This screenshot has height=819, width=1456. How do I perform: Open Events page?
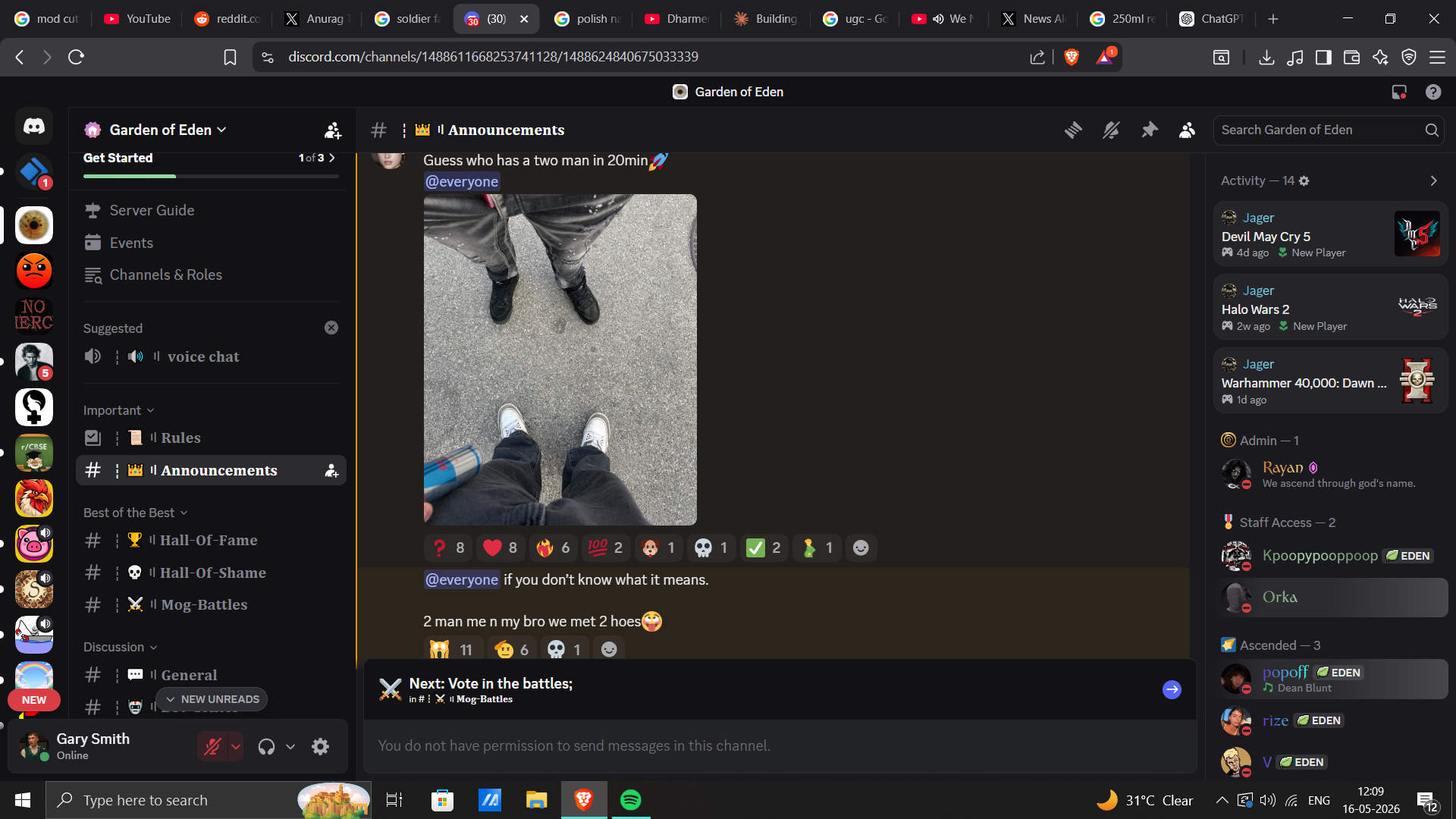click(x=211, y=243)
